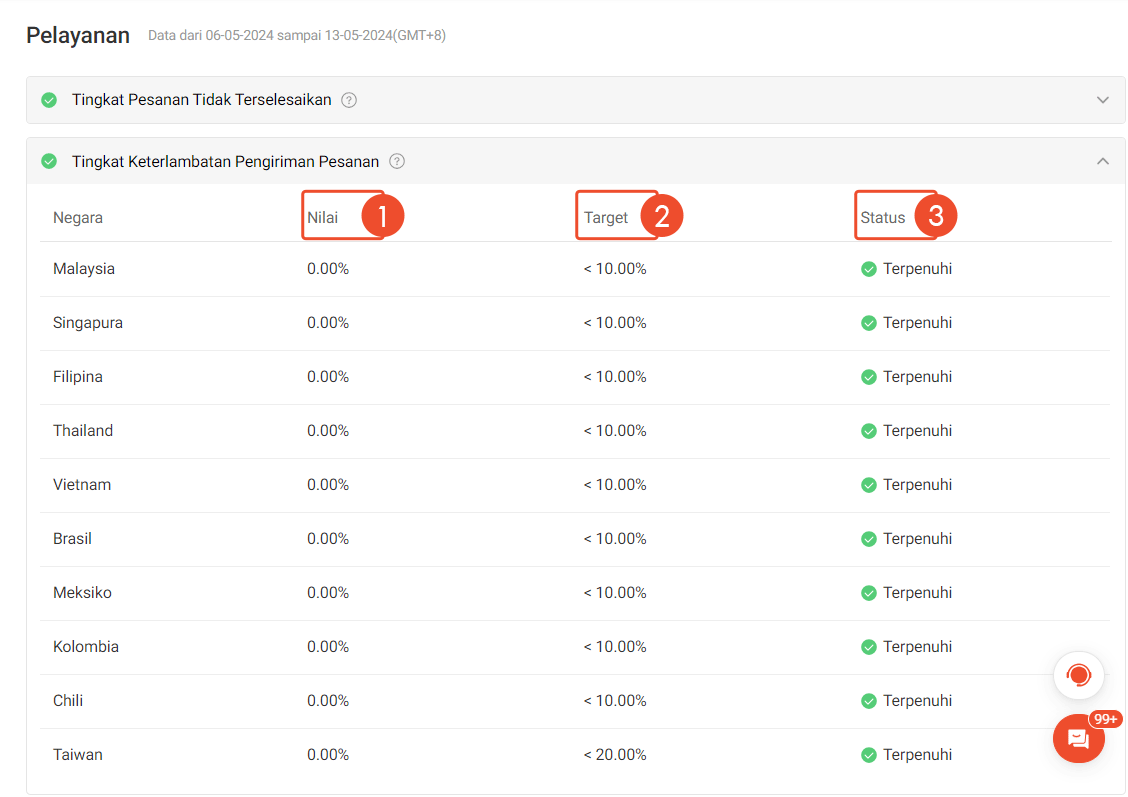
Task: Click green check icon for Tingkat Keterlambatan Pengiriman
Action: tap(49, 161)
